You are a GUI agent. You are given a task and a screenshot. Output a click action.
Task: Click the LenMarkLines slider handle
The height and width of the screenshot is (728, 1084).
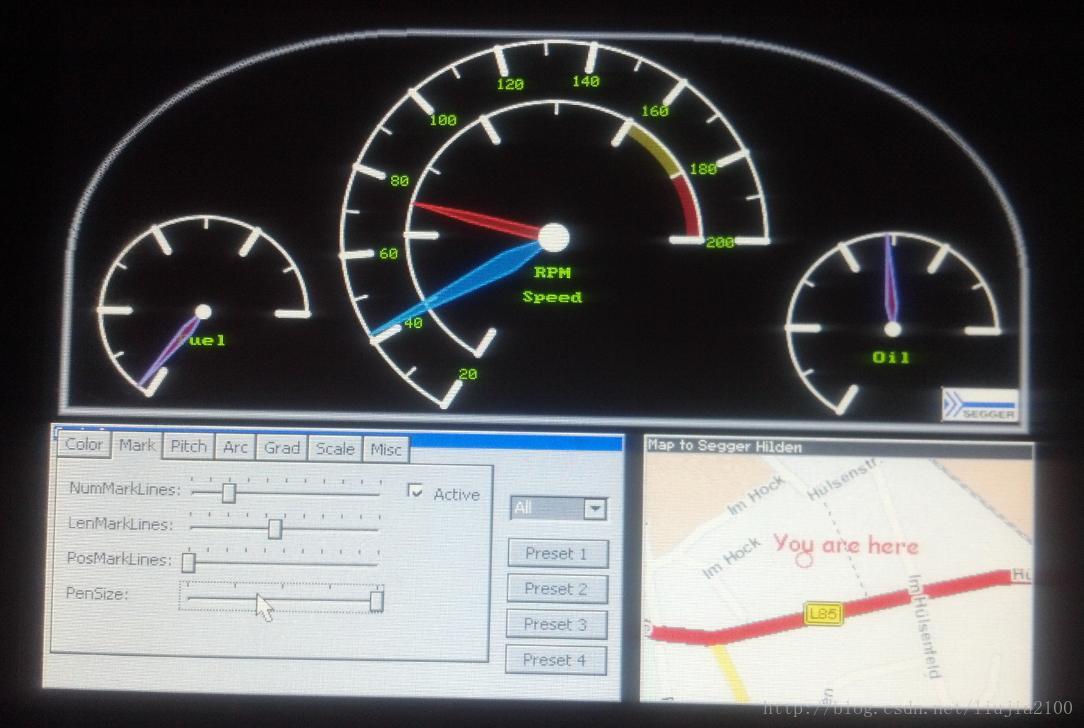pyautogui.click(x=274, y=529)
